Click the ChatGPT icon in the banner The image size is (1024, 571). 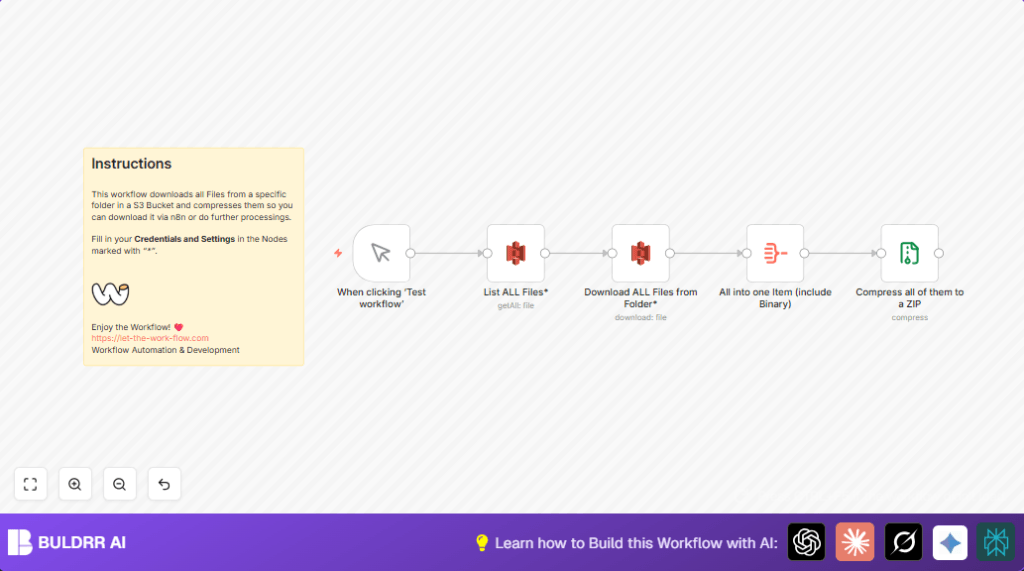pyautogui.click(x=807, y=542)
